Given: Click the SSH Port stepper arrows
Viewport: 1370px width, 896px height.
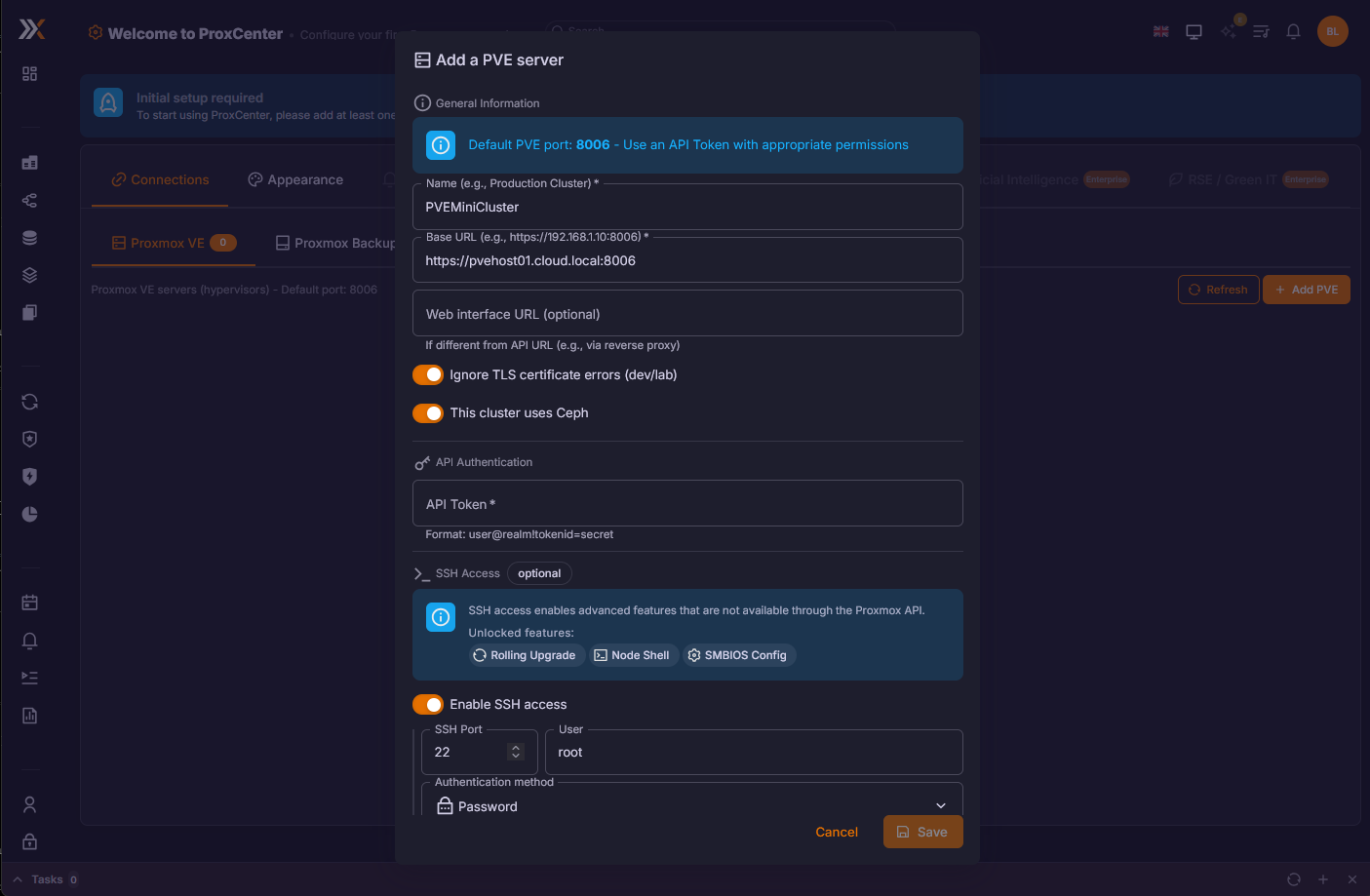Looking at the screenshot, I should click(516, 752).
